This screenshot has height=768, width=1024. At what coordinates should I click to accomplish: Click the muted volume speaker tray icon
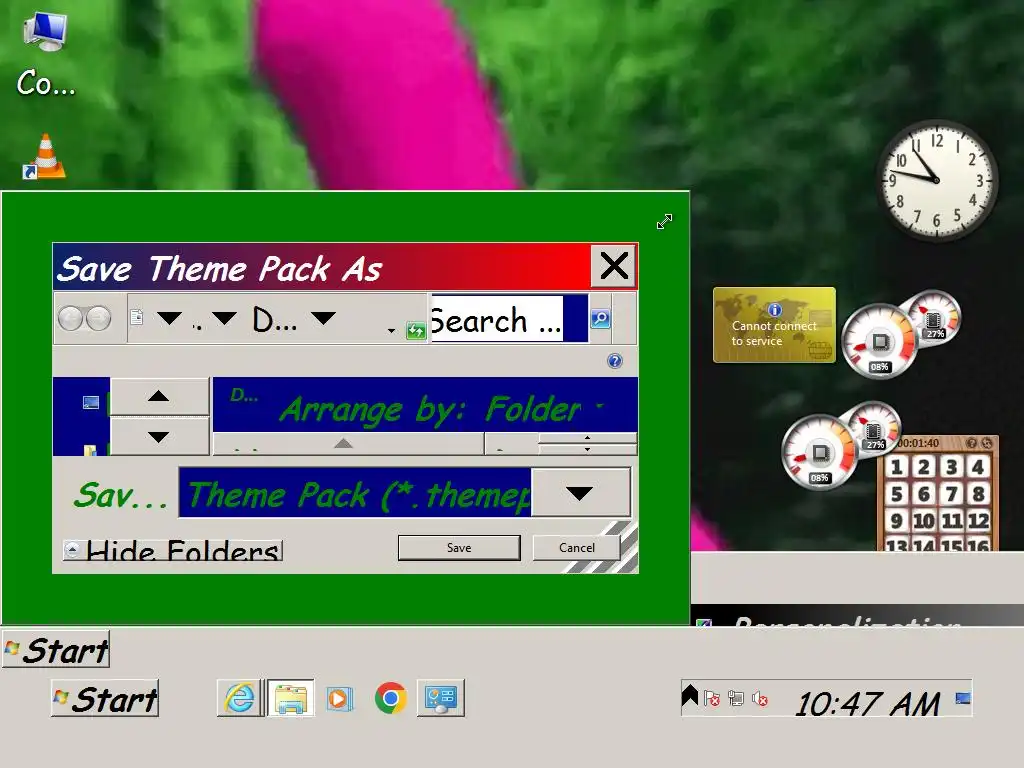[760, 699]
